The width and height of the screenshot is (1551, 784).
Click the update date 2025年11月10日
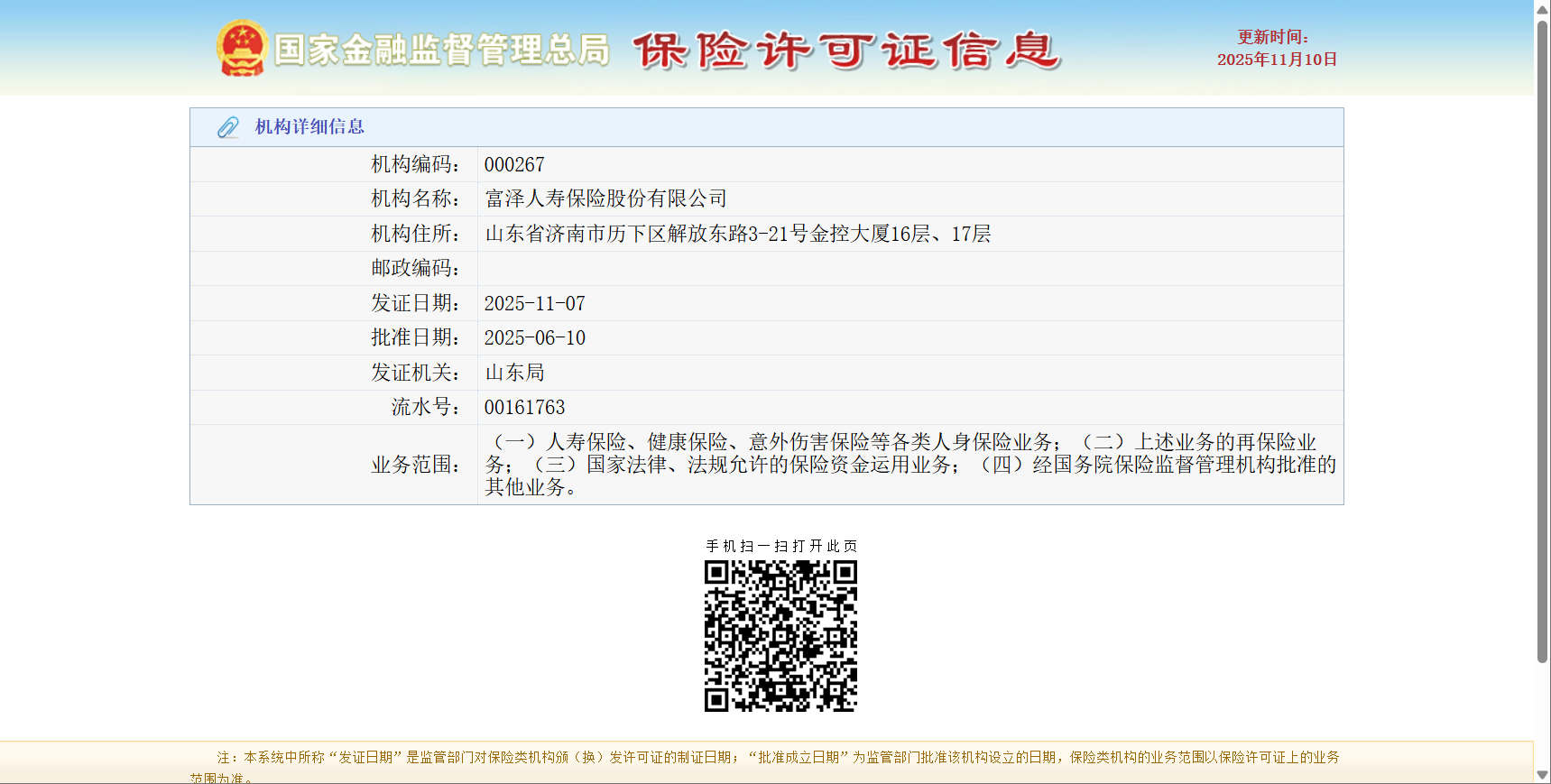pos(1277,60)
